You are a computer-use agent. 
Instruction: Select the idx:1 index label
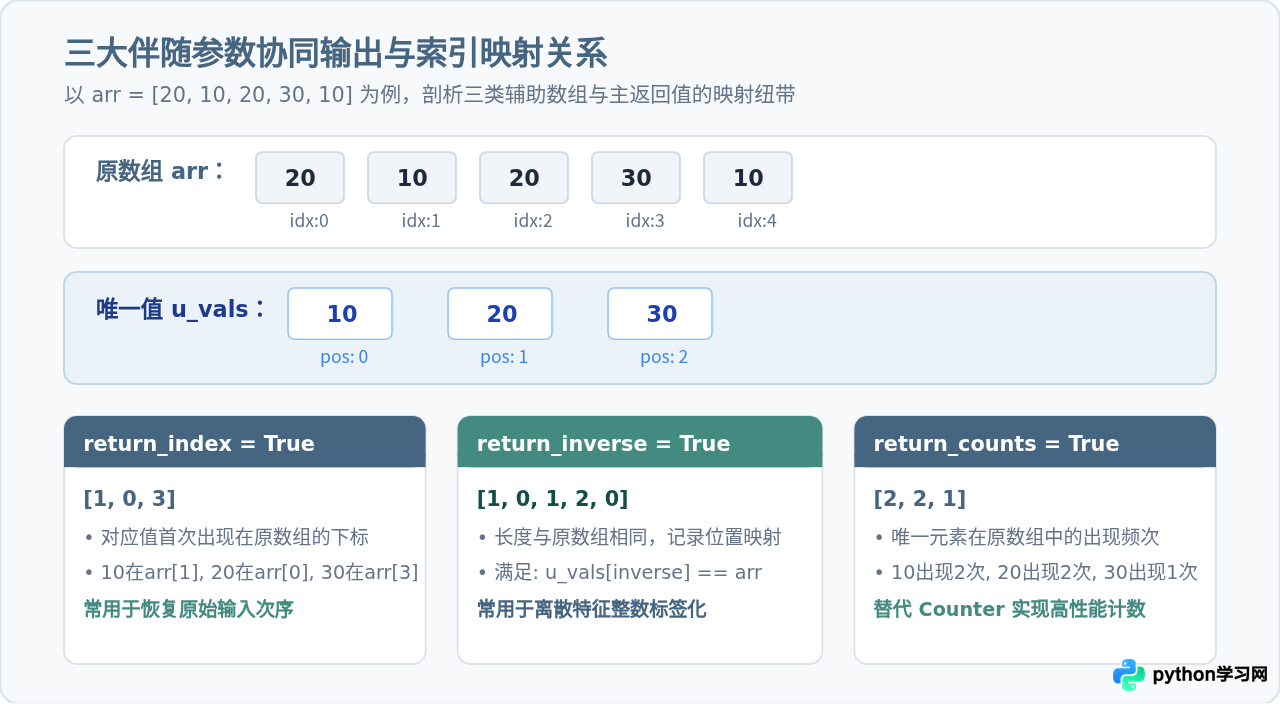421,221
